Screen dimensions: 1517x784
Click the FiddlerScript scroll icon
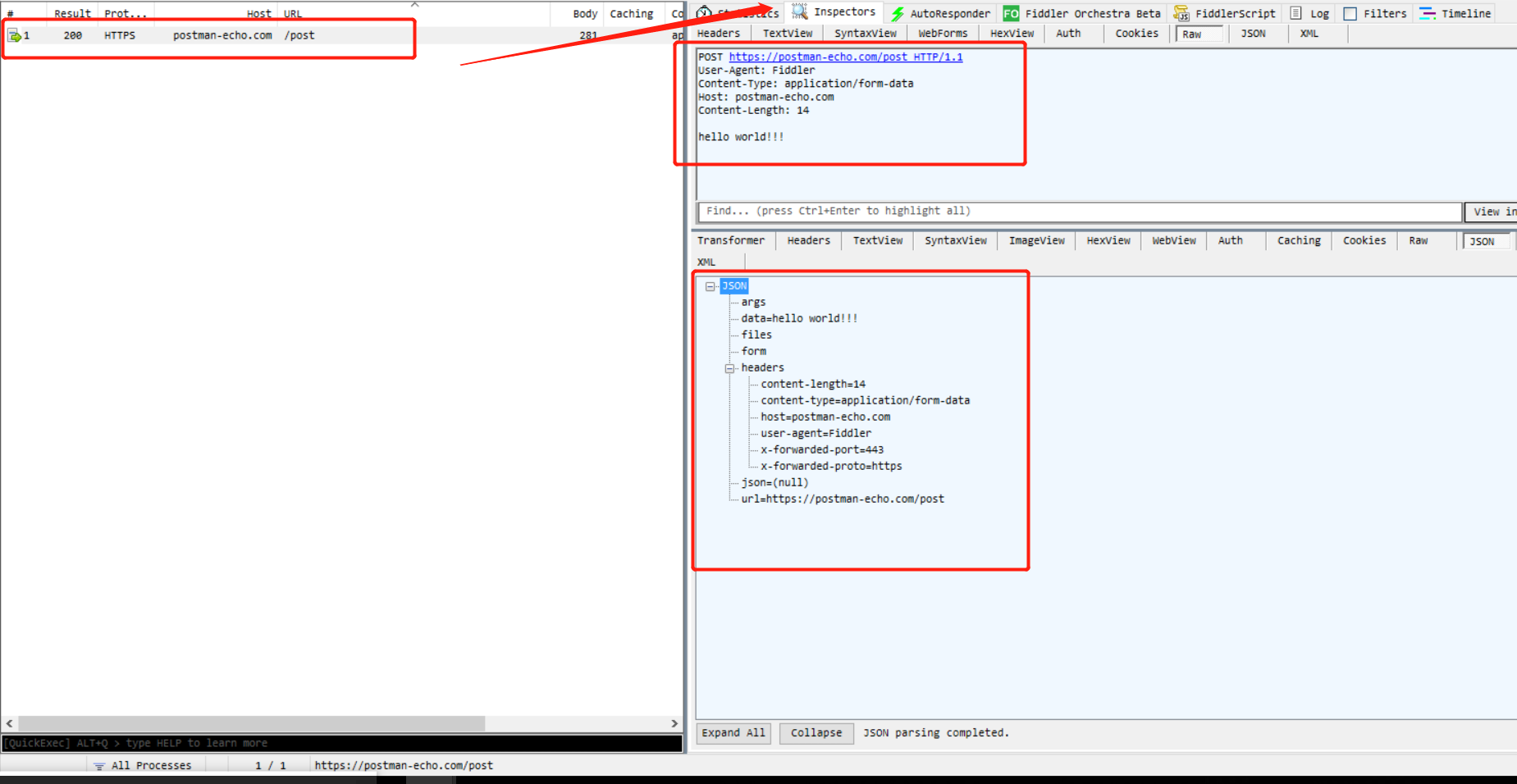point(1181,14)
